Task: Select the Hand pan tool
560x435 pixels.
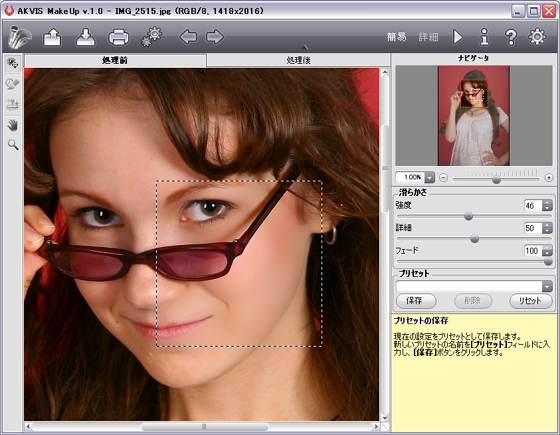Action: pyautogui.click(x=13, y=125)
